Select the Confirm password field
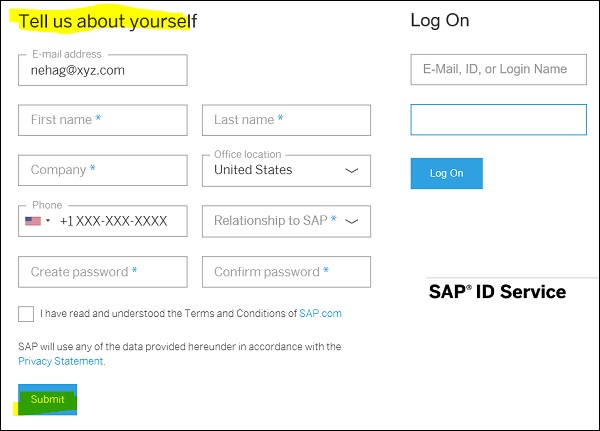This screenshot has height=431, width=600. click(x=286, y=272)
